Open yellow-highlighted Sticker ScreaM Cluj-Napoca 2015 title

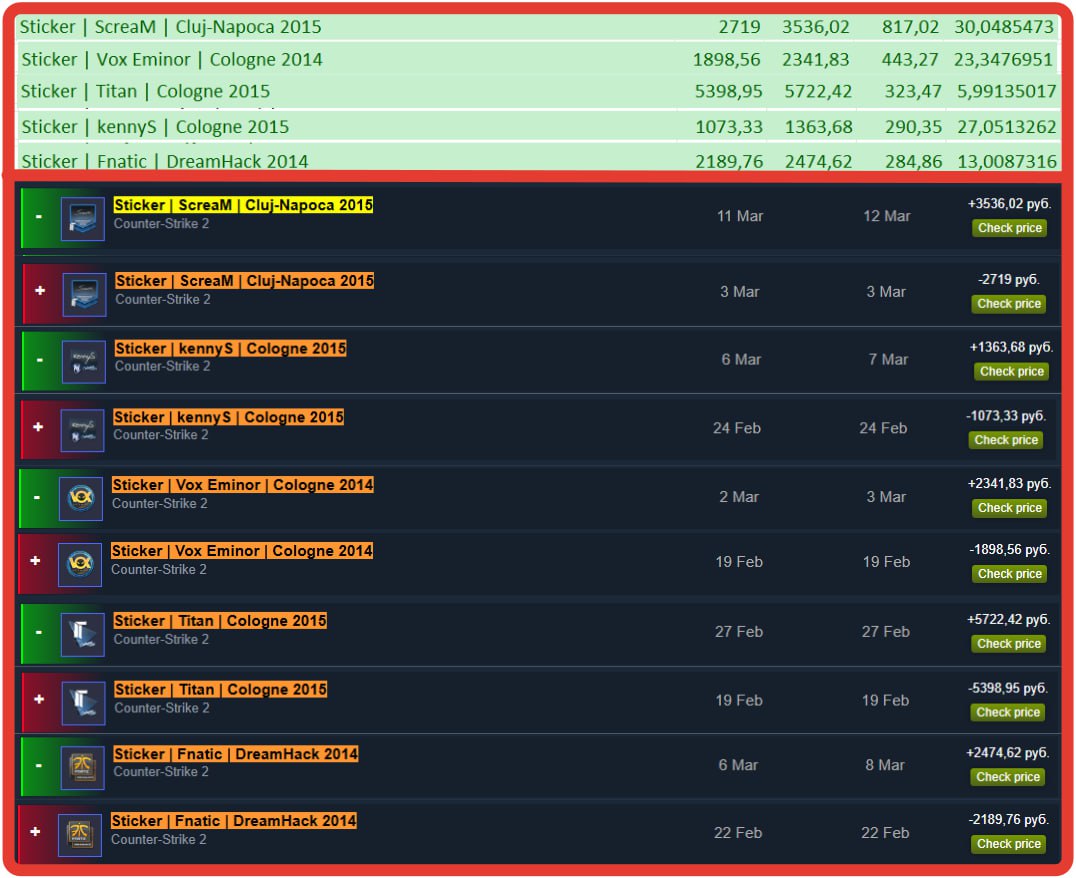pyautogui.click(x=243, y=205)
